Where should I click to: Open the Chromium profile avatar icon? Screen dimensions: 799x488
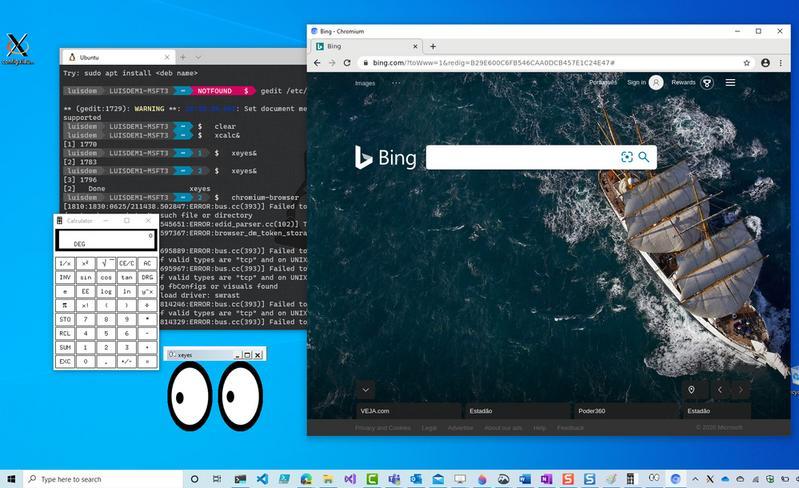[765, 63]
